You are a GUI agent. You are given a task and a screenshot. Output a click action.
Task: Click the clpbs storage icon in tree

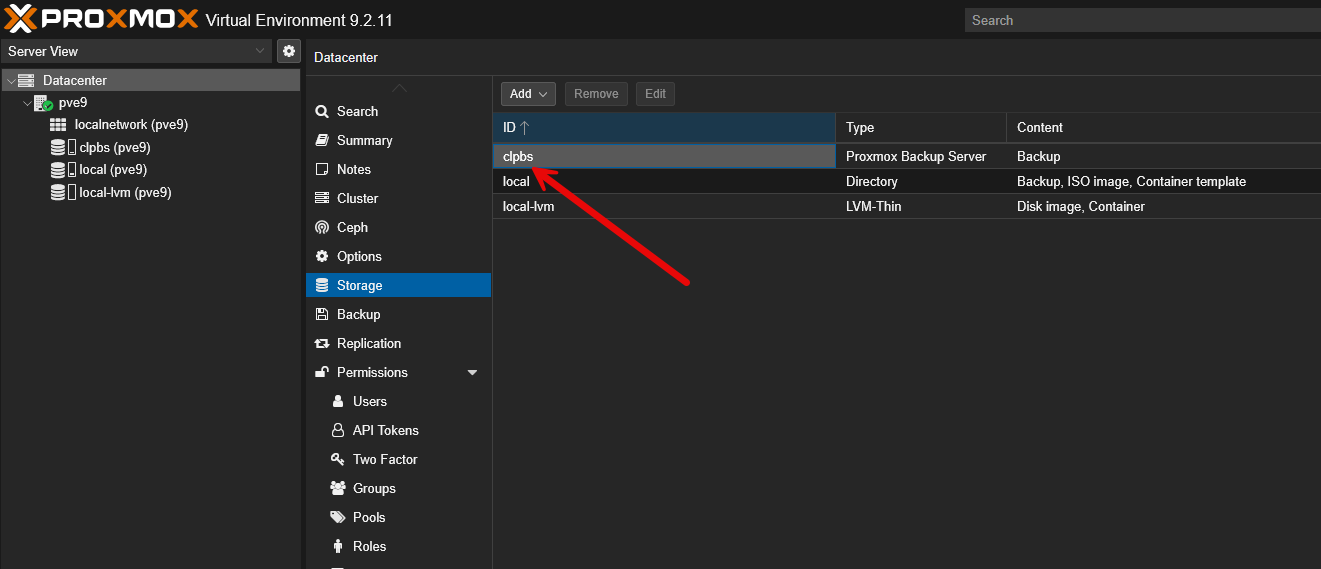click(62, 147)
